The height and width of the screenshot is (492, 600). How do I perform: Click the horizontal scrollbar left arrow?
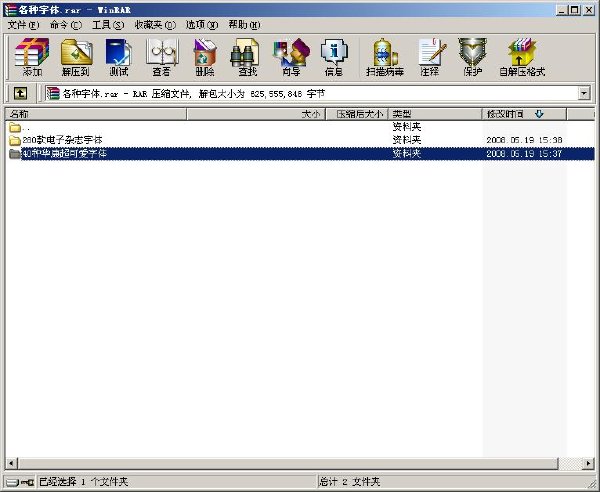point(11,464)
